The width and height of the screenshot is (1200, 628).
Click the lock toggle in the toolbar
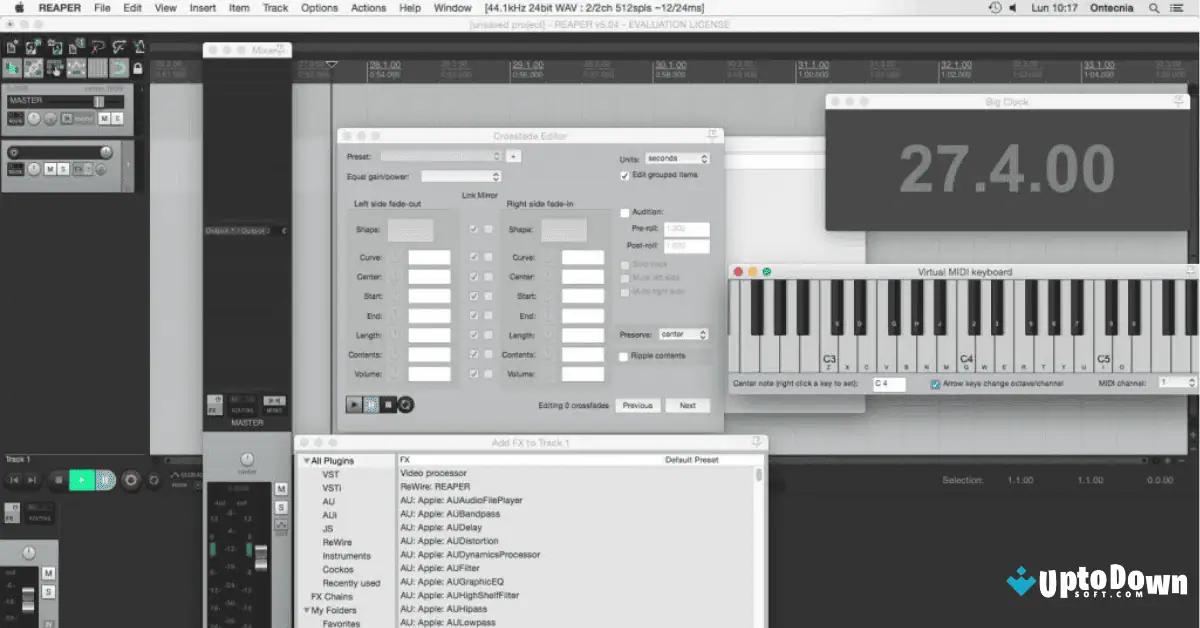(x=138, y=67)
